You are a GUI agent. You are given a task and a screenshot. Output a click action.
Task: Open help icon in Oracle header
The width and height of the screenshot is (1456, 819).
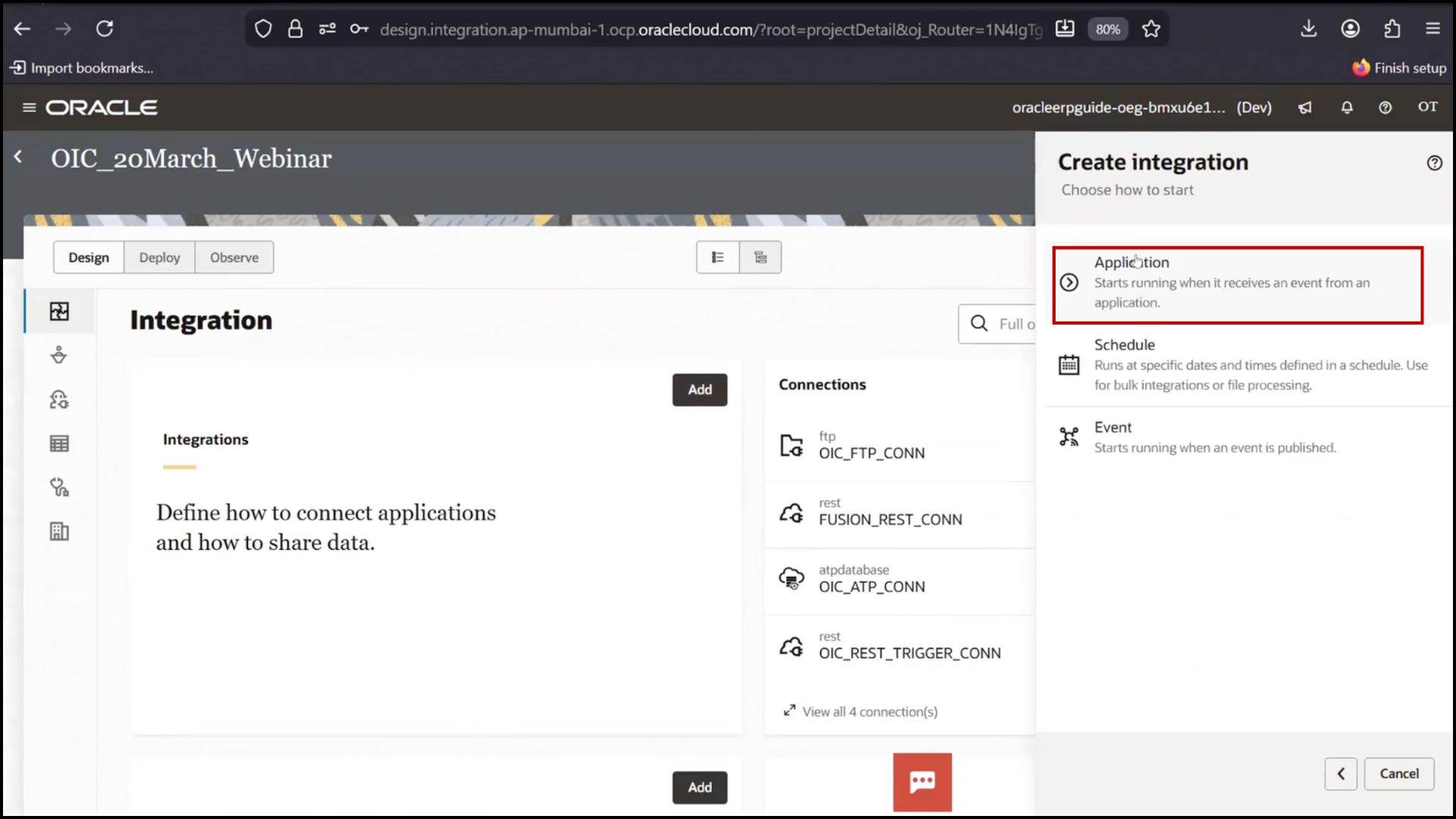click(x=1385, y=108)
